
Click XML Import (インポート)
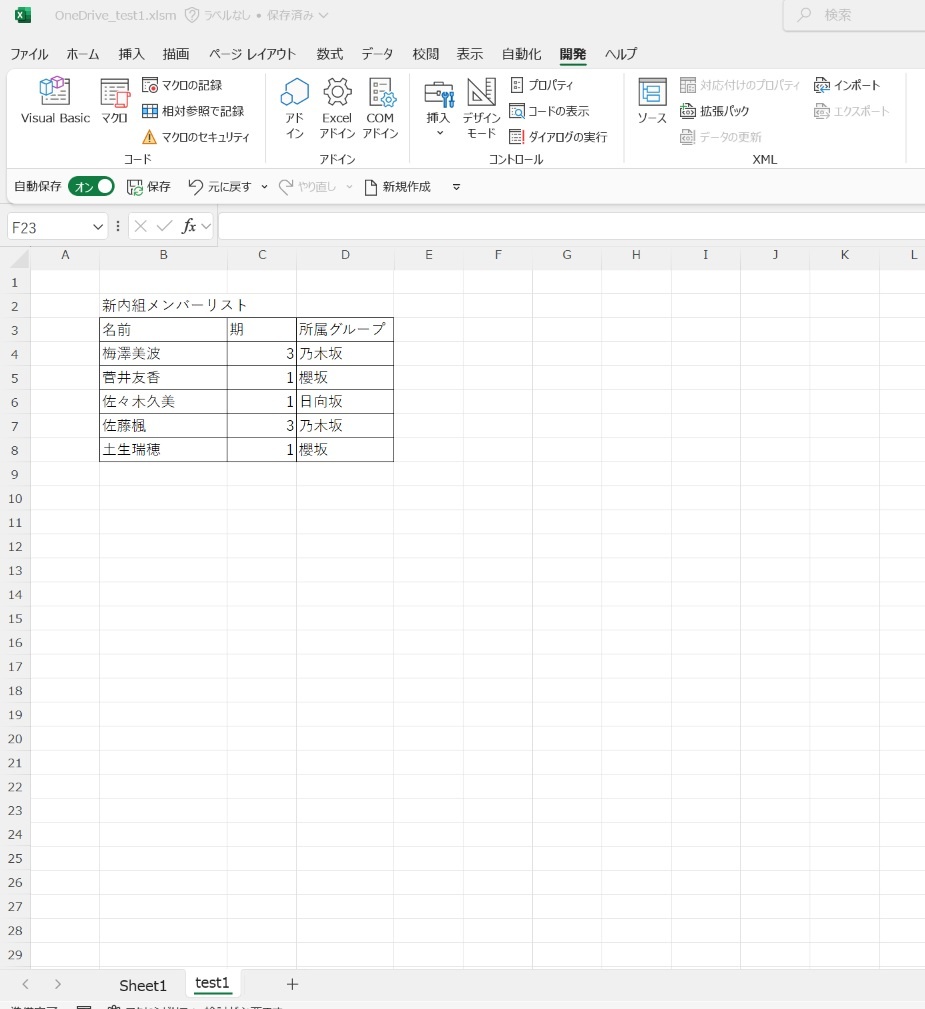pos(847,85)
